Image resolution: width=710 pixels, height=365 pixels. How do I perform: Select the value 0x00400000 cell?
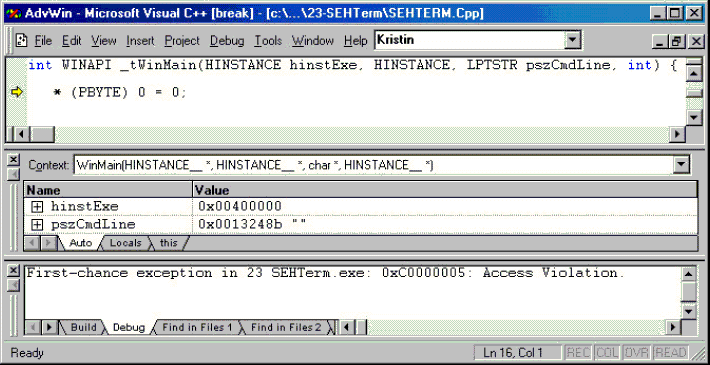pyautogui.click(x=445, y=207)
